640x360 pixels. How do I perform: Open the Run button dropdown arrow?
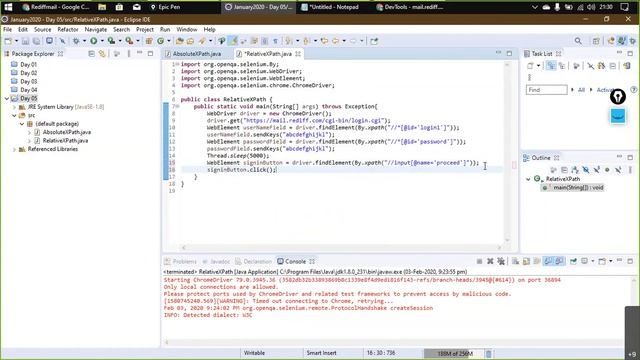point(102,41)
